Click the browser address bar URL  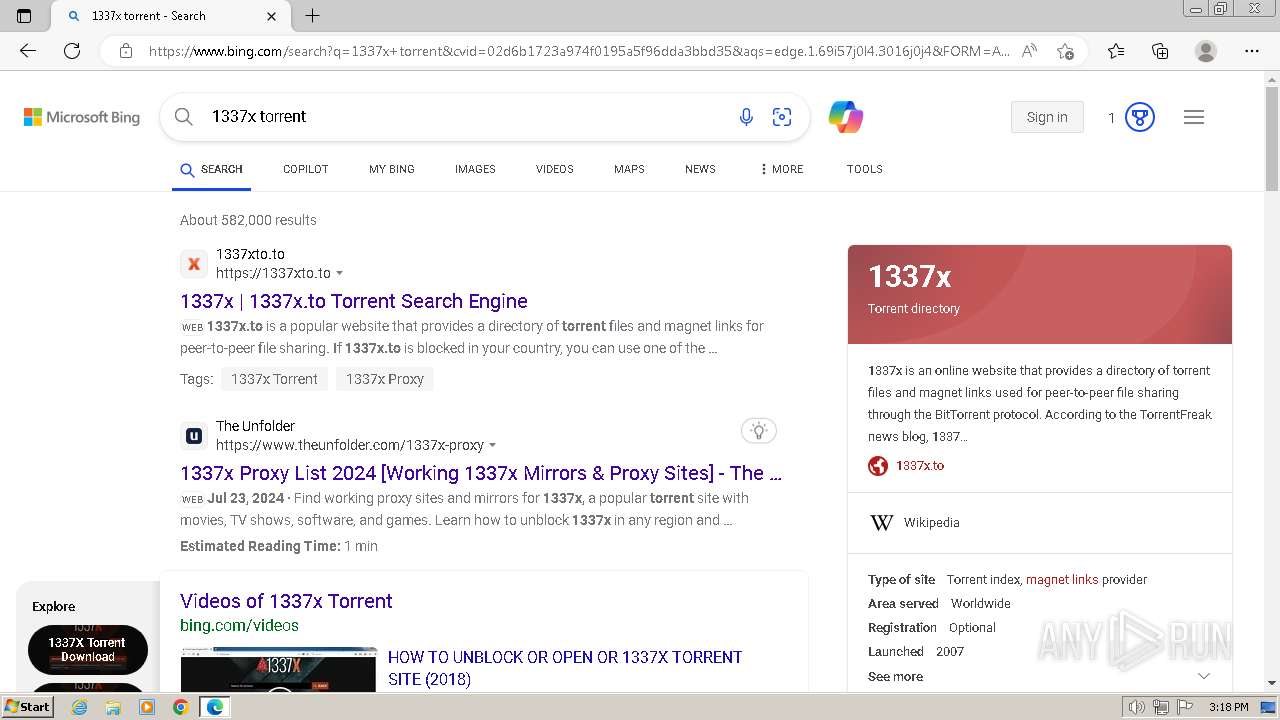coord(578,51)
